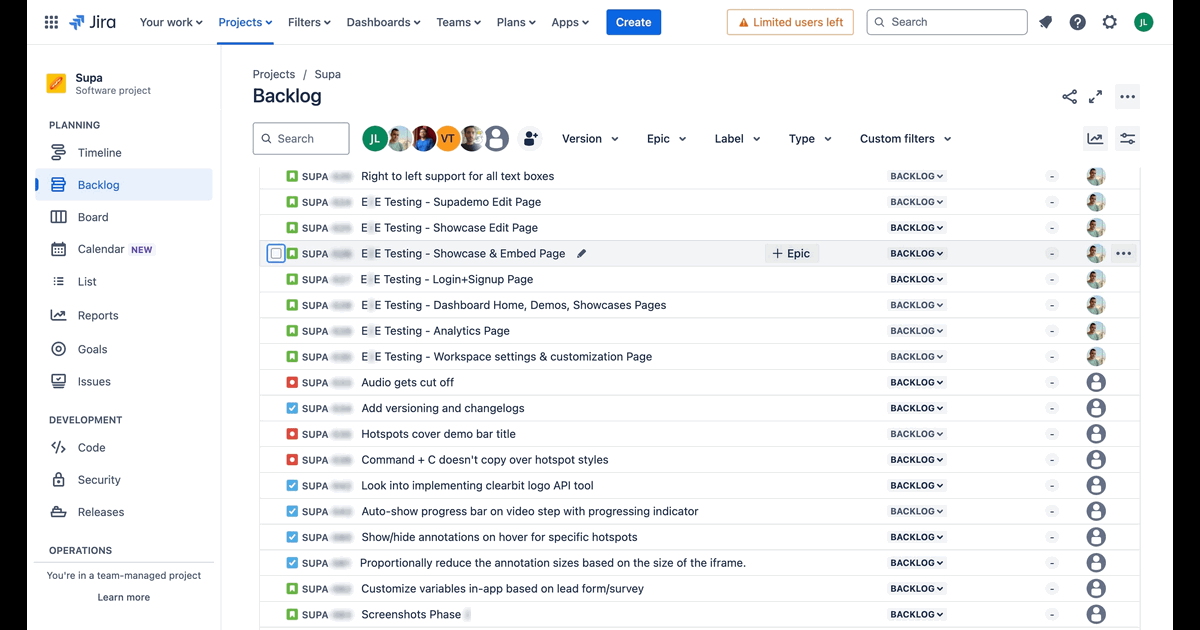Open the help question mark icon

pyautogui.click(x=1078, y=22)
